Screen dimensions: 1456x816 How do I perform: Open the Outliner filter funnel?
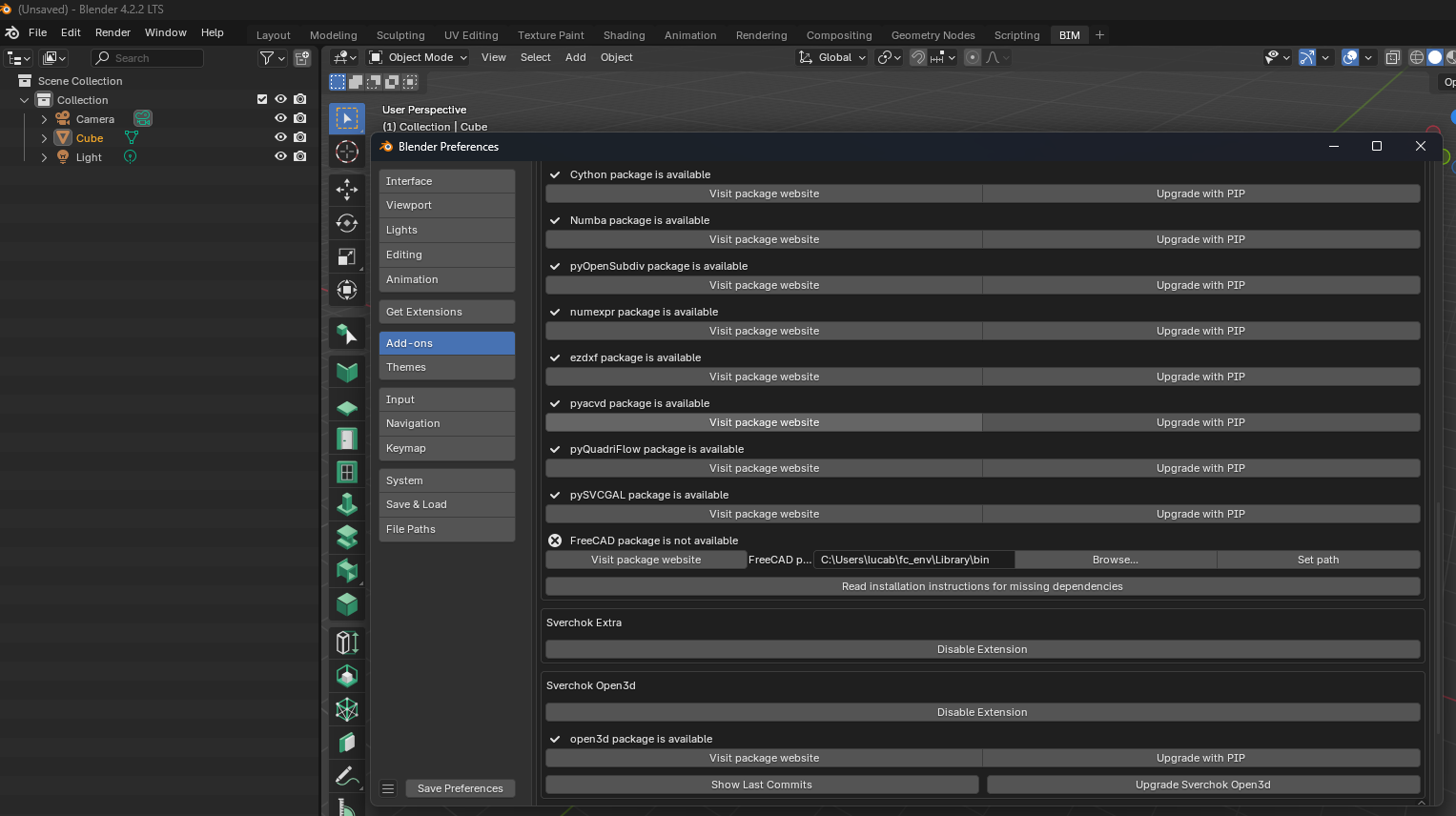(268, 58)
